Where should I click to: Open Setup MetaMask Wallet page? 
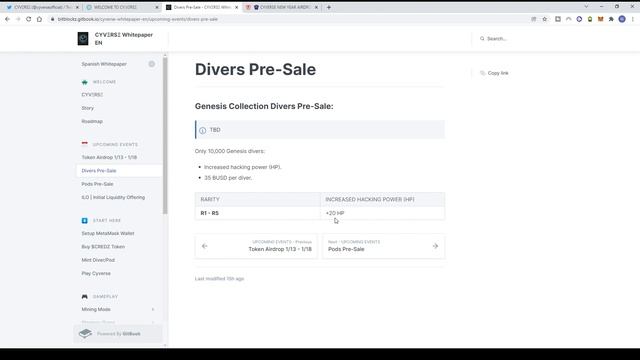click(108, 233)
